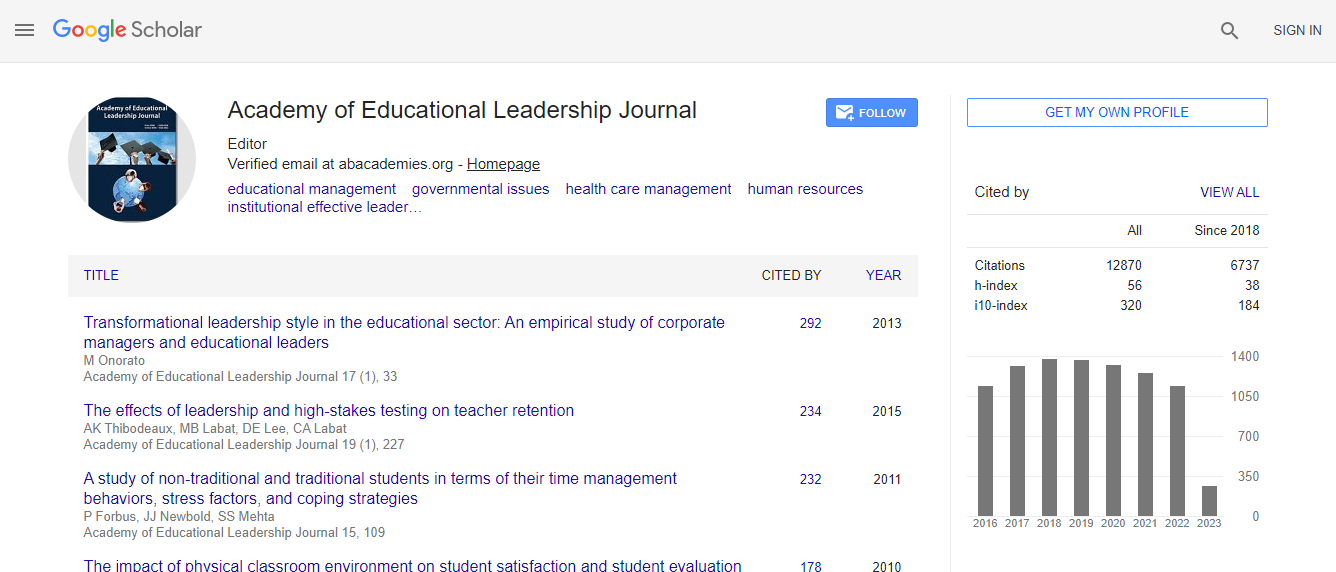1336x572 pixels.
Task: Open the hamburger menu icon
Action: point(24,30)
